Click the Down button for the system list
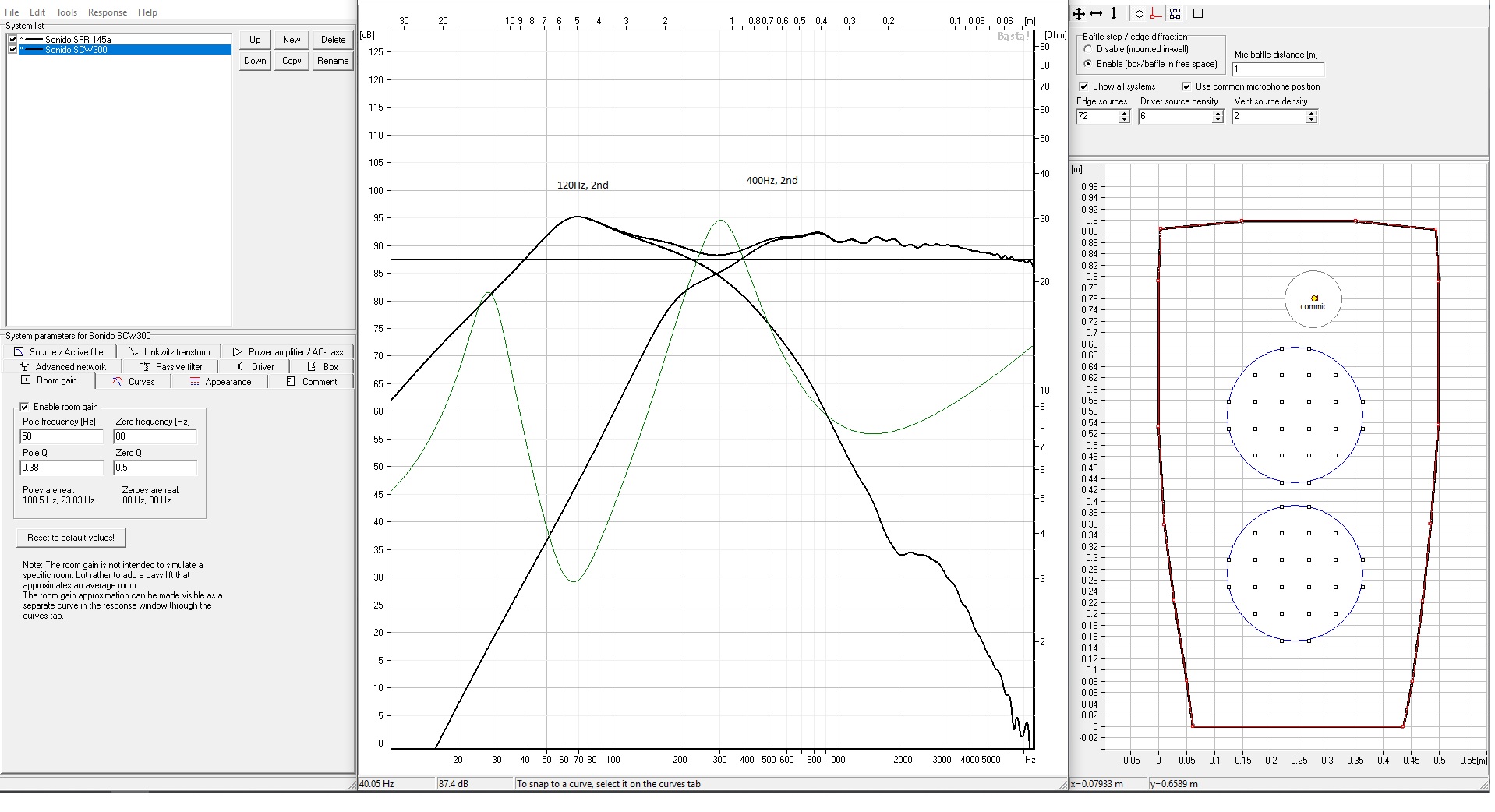1495x812 pixels. click(x=255, y=61)
